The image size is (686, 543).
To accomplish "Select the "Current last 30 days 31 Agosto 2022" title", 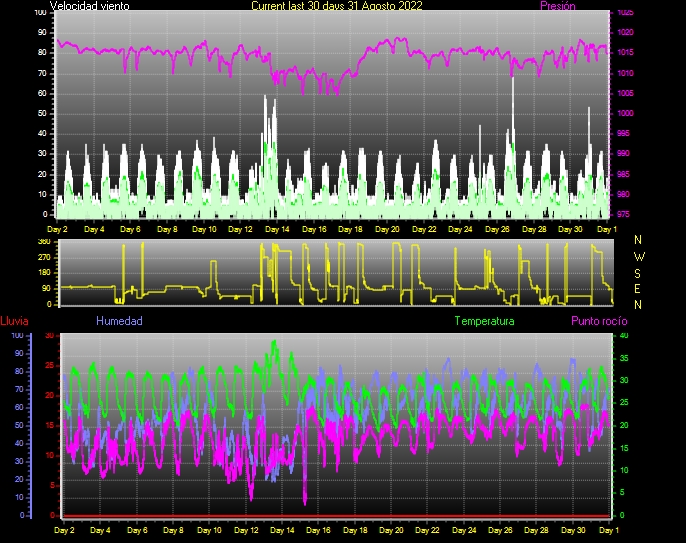I will pos(337,6).
